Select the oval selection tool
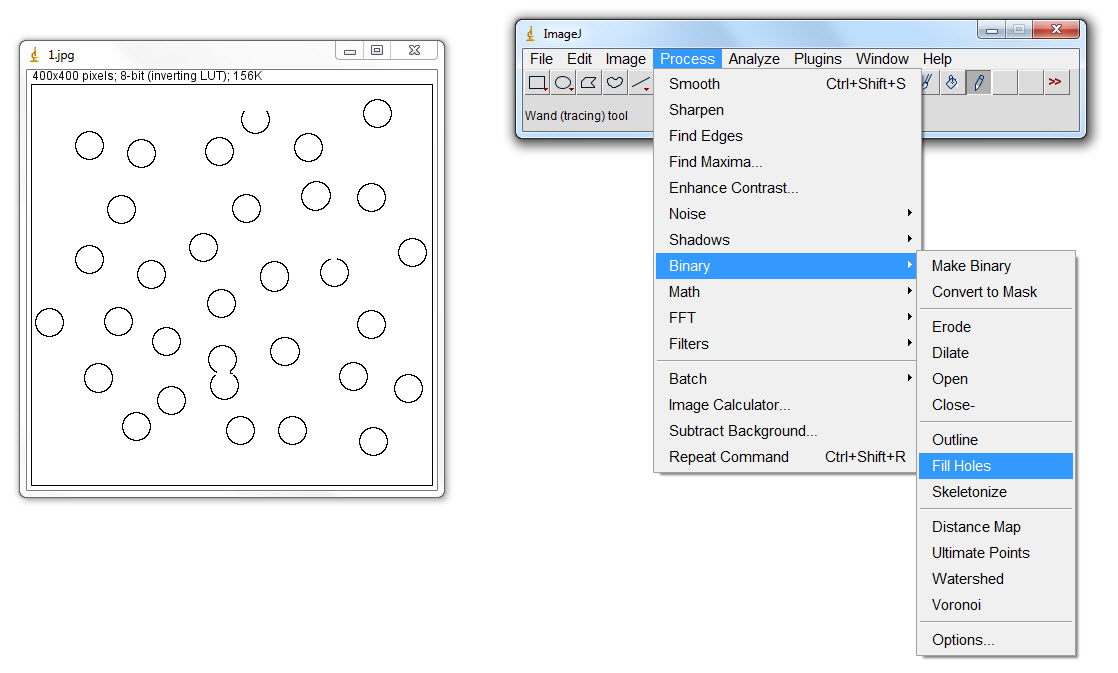Viewport: 1118px width, 673px height. 562,82
